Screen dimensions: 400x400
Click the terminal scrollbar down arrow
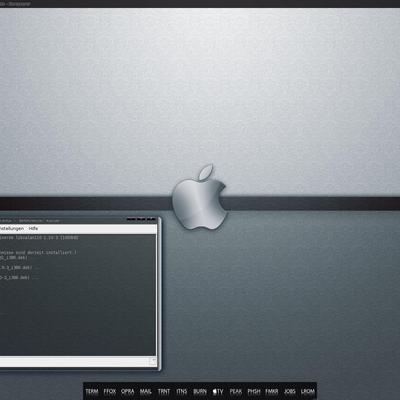pos(153,361)
